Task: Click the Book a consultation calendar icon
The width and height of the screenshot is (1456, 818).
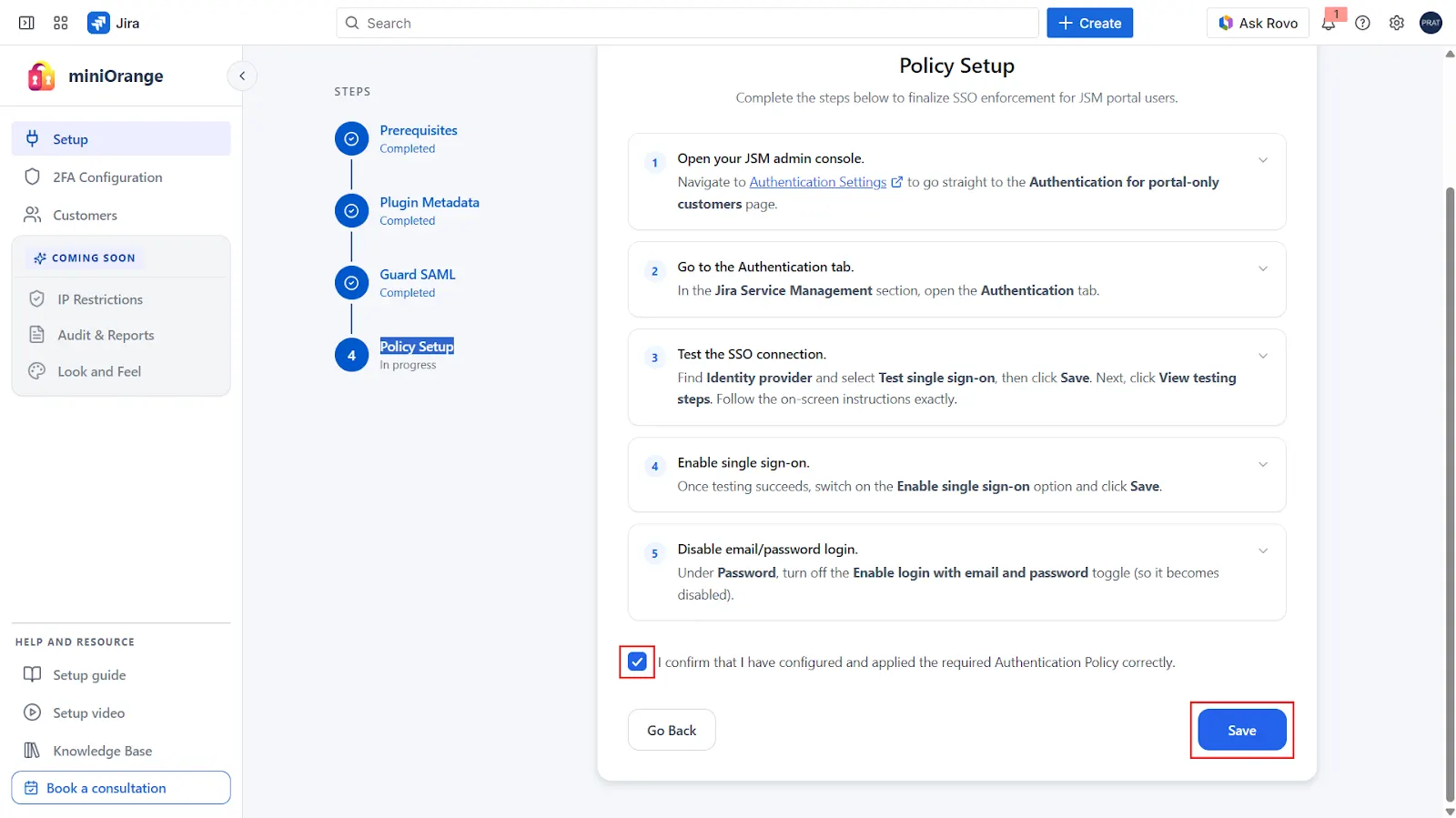Action: (31, 788)
